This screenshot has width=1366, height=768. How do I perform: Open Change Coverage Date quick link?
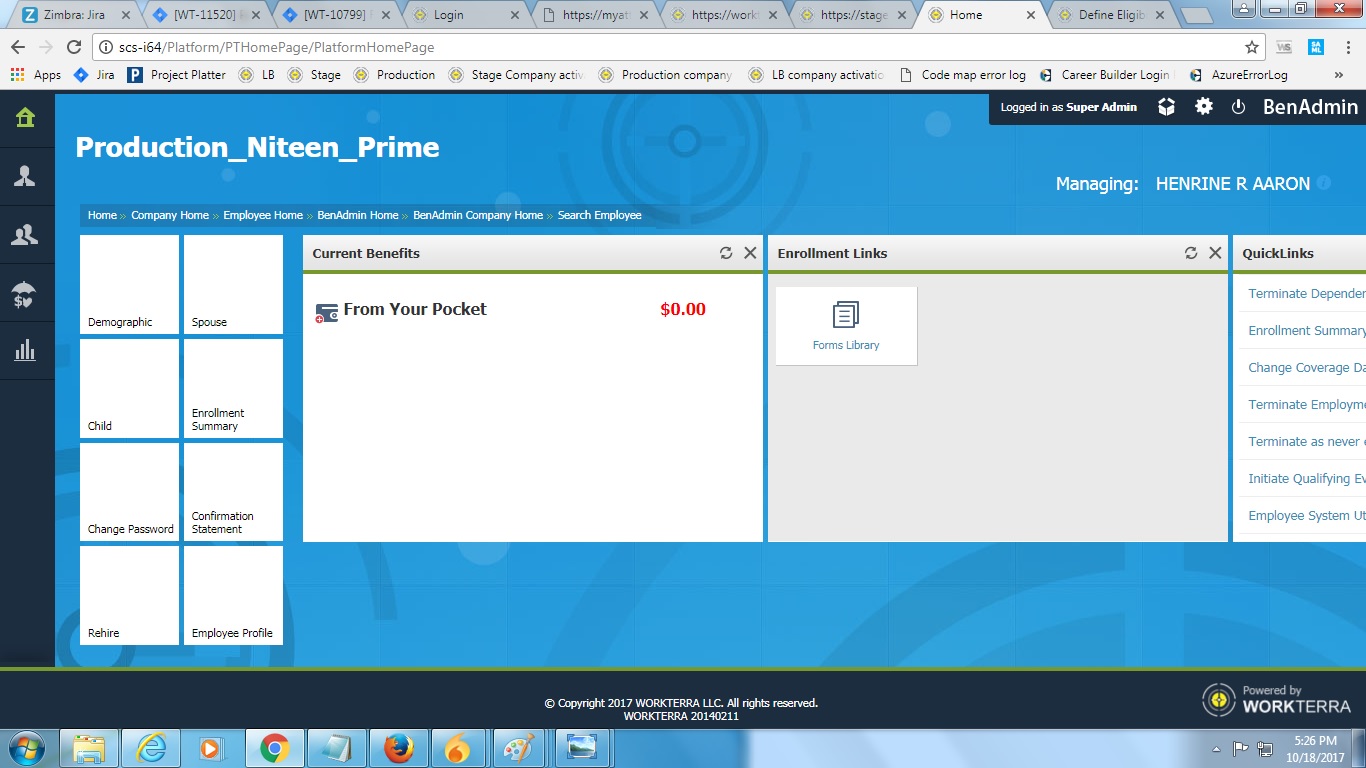tap(1306, 368)
